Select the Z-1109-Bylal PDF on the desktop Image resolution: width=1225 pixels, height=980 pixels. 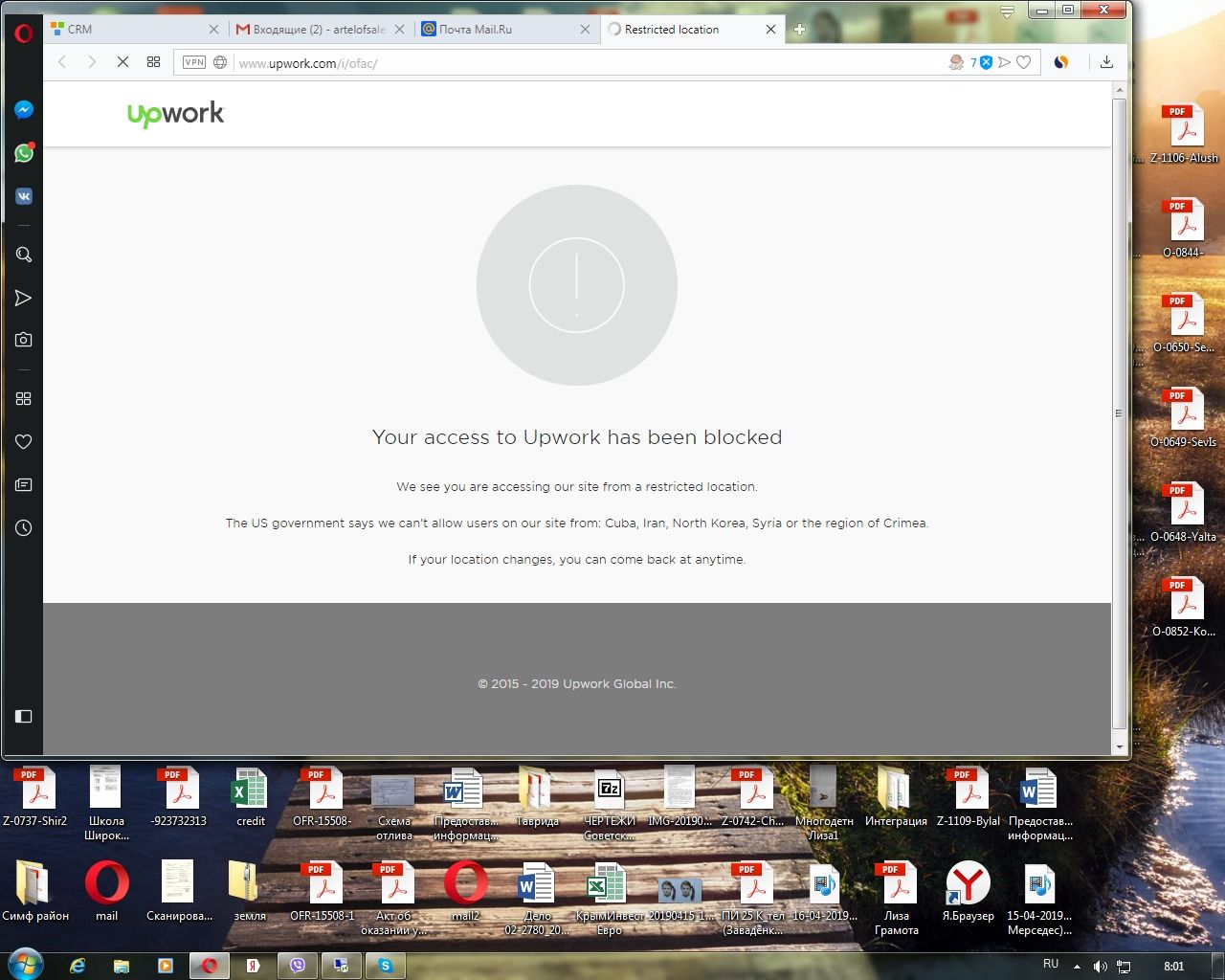coord(969,796)
